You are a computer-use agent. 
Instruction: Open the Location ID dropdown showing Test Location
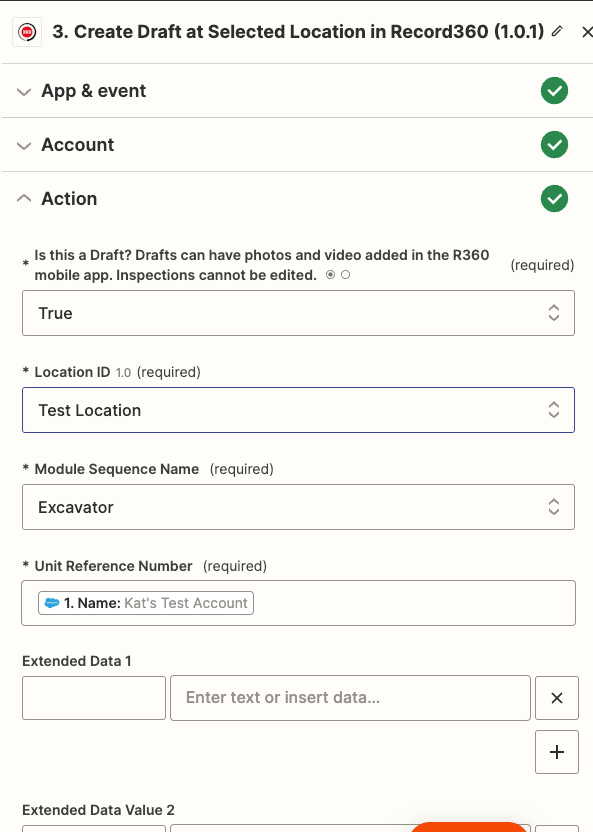tap(296, 410)
